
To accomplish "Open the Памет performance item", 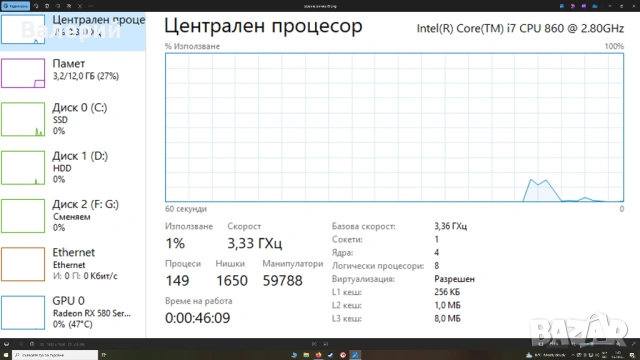I will [73, 73].
